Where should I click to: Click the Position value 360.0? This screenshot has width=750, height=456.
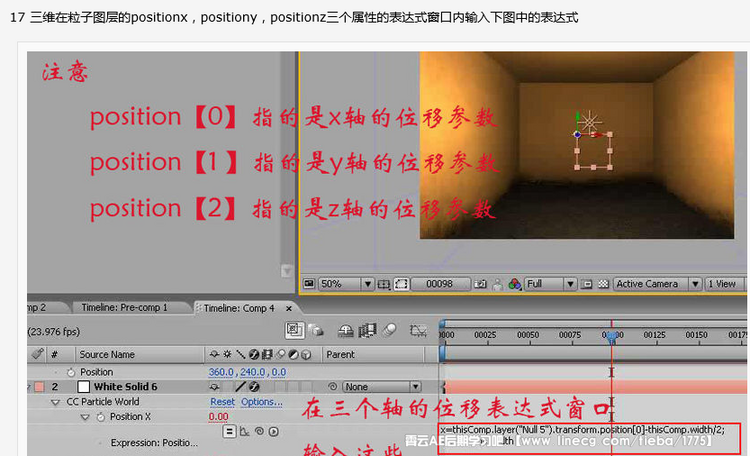click(221, 372)
